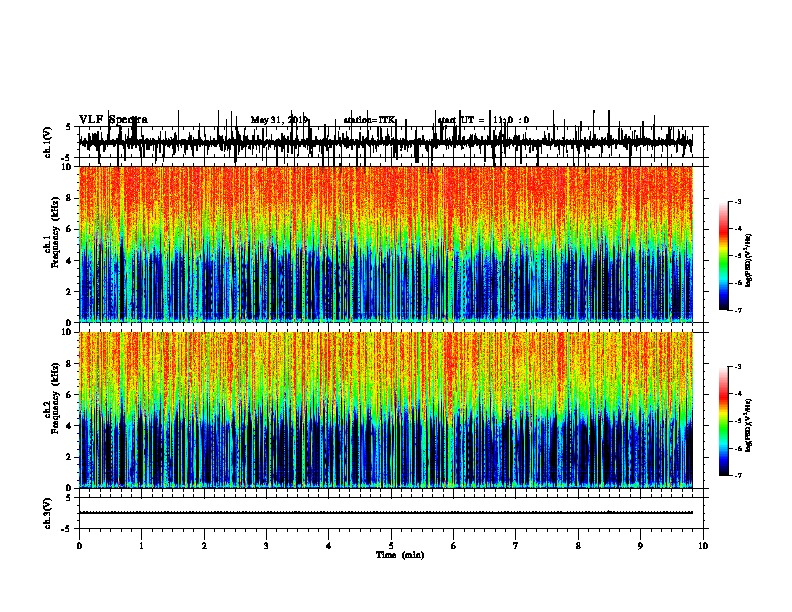Click inside the ch.2 spectrogram panel
This screenshot has height=612, width=792.
coord(386,410)
